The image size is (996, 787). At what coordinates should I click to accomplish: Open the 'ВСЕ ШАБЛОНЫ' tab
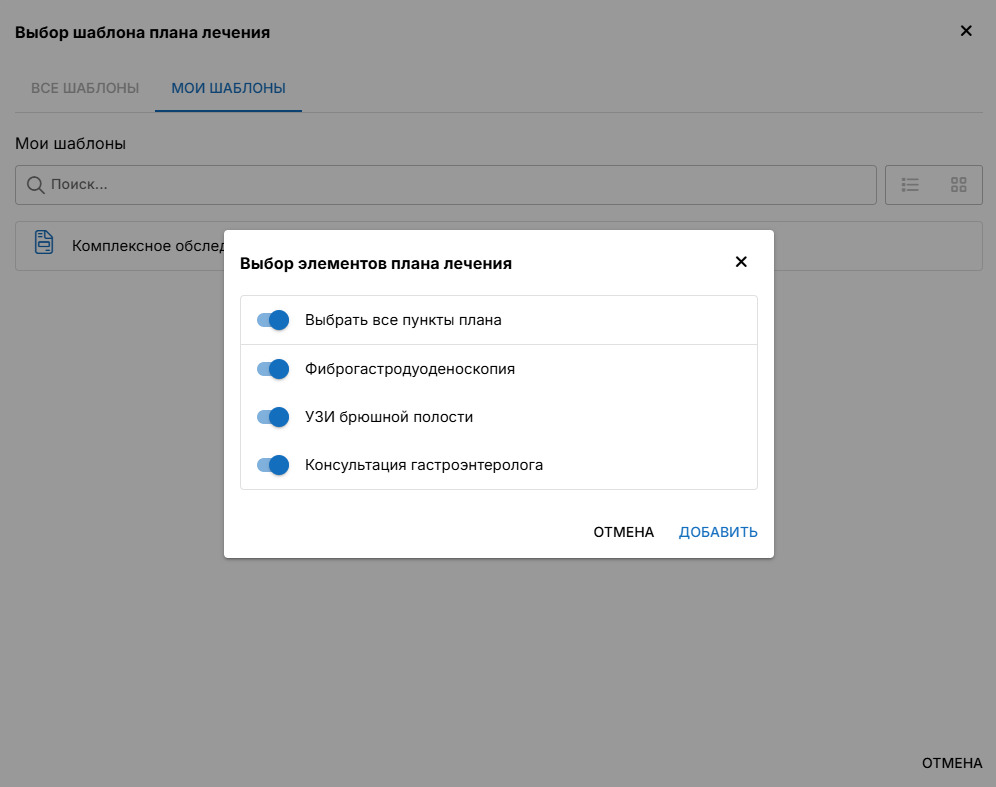(85, 88)
